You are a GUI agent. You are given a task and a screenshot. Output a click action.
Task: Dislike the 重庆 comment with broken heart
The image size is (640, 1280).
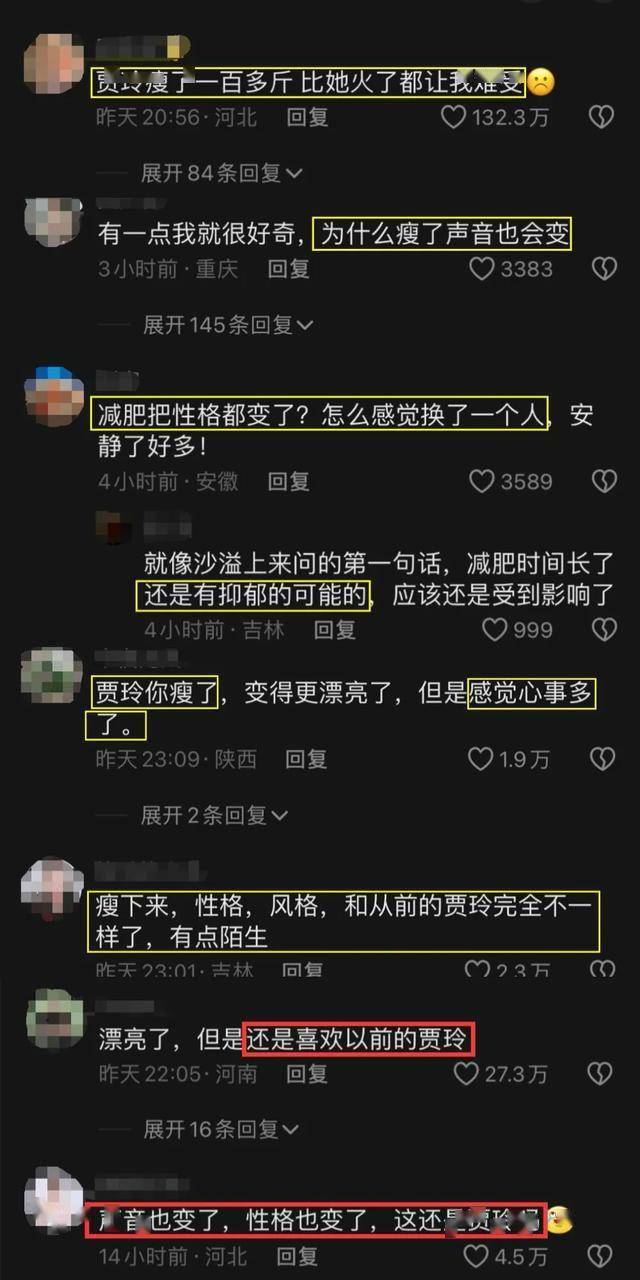(604, 268)
